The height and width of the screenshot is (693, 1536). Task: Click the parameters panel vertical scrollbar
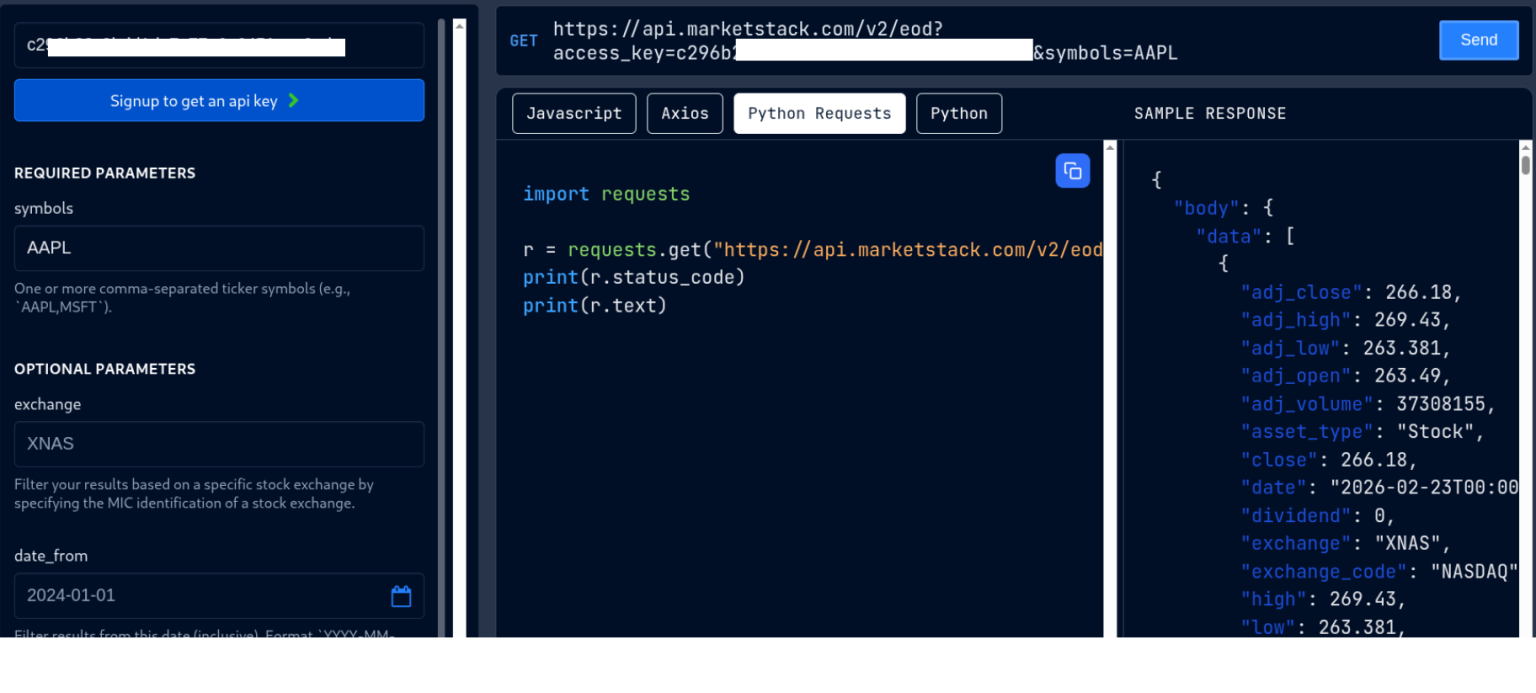click(442, 328)
